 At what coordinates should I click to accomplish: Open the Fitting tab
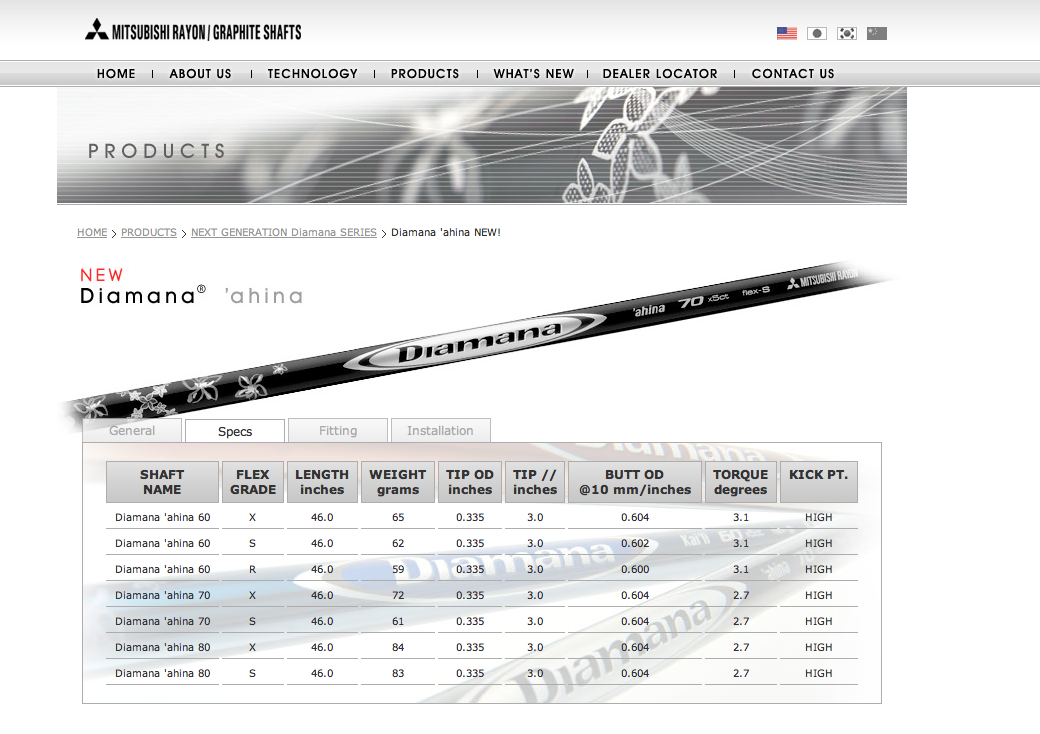point(338,430)
